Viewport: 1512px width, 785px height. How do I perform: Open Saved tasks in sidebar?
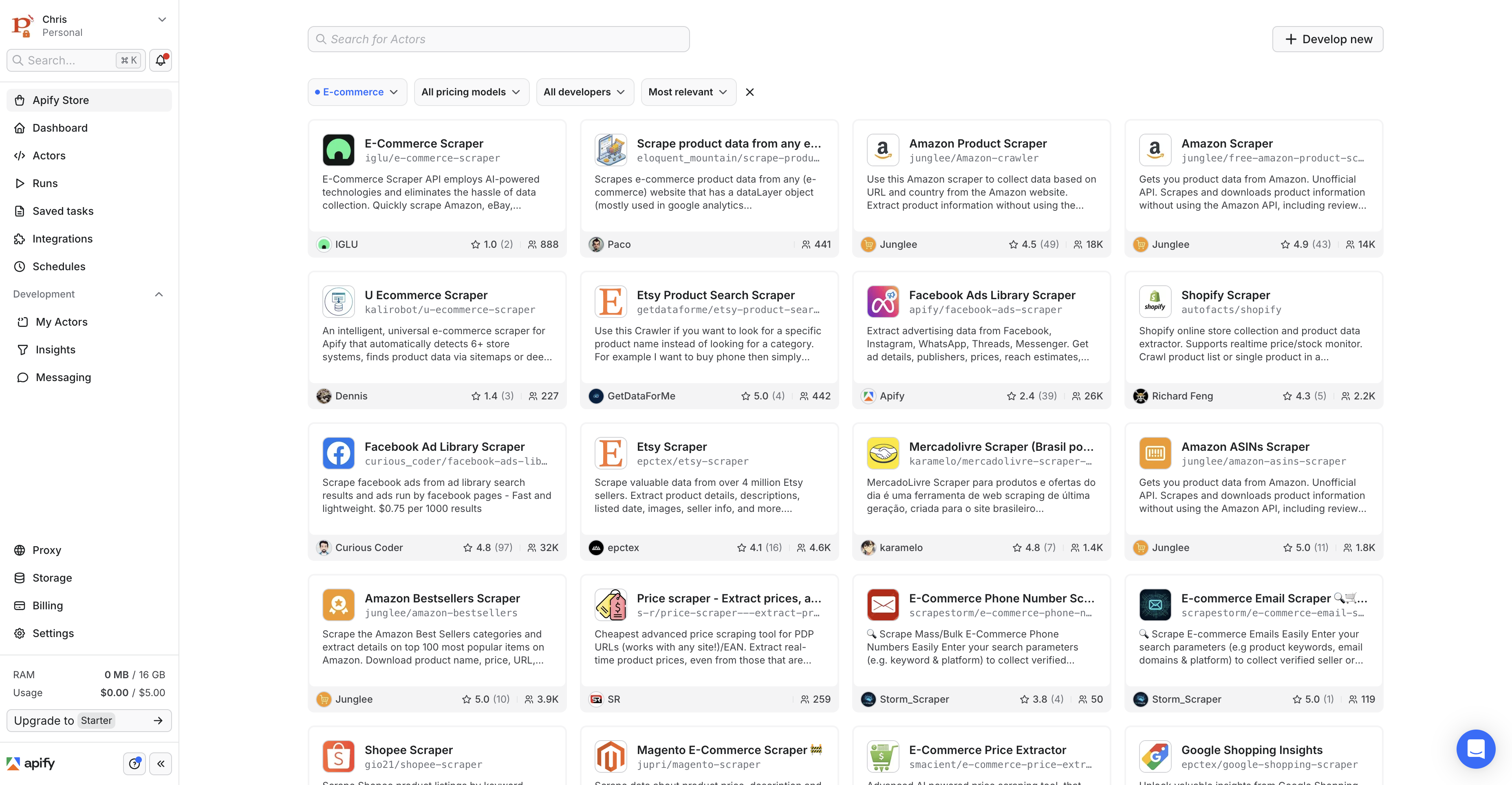89,211
